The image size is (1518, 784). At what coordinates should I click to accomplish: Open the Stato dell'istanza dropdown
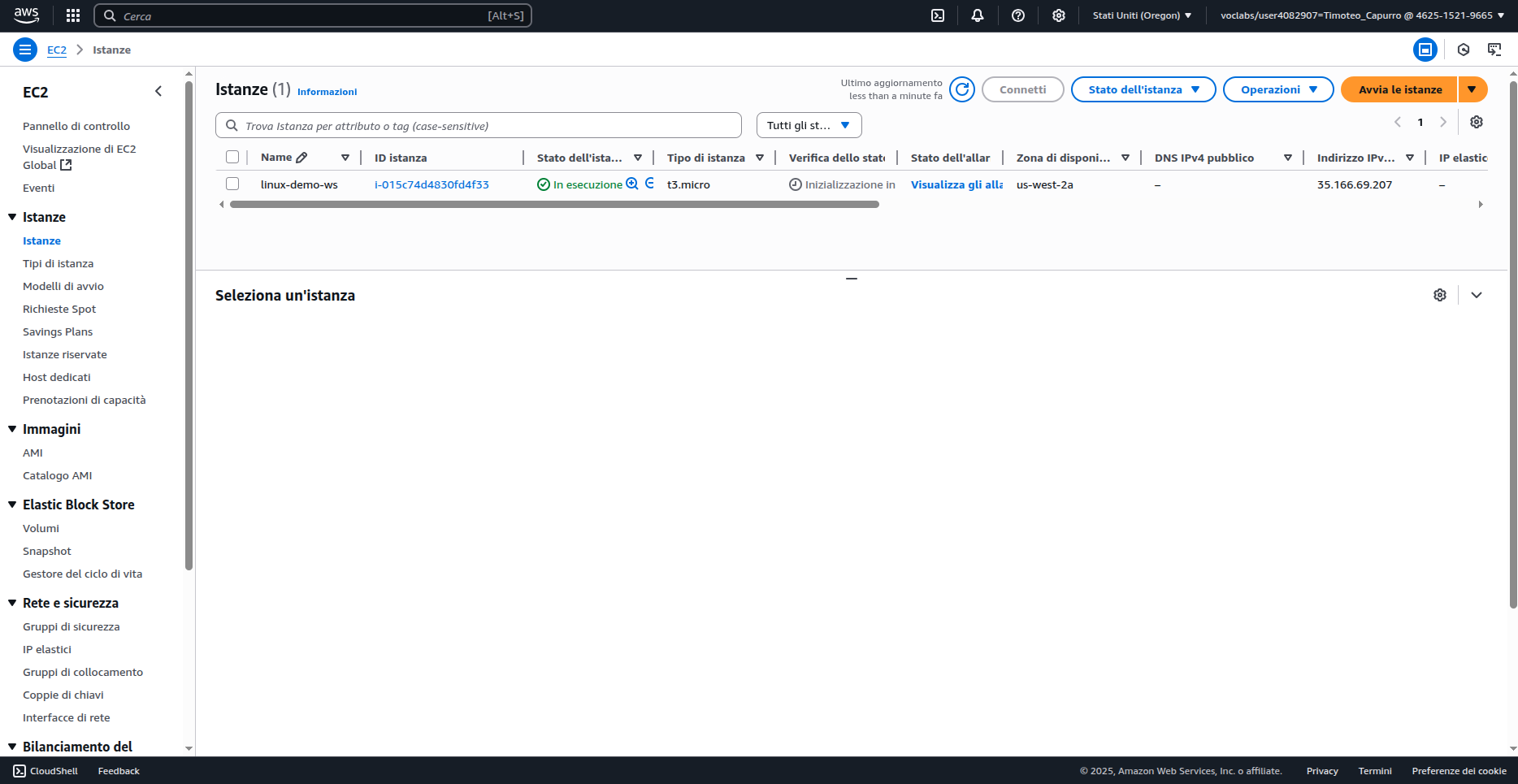[1143, 89]
